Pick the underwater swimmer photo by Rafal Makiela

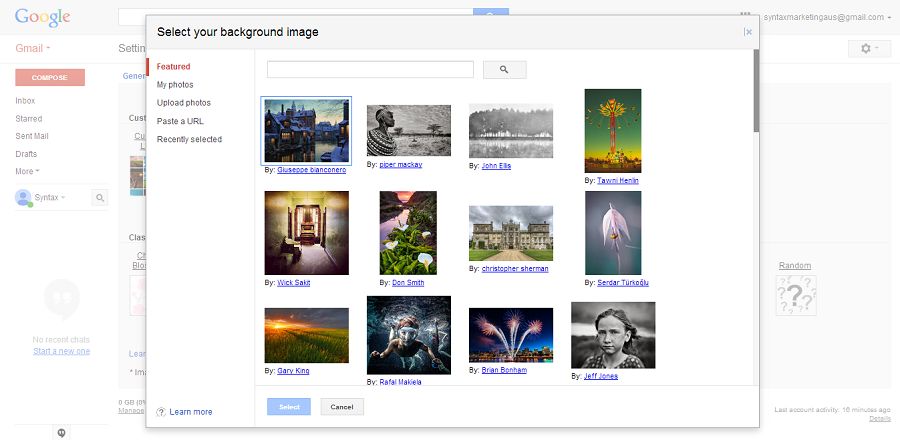[x=409, y=335]
